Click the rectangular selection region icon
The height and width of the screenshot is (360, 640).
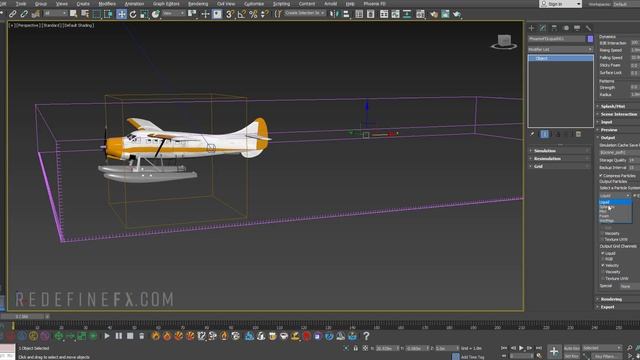pyautogui.click(x=97, y=14)
